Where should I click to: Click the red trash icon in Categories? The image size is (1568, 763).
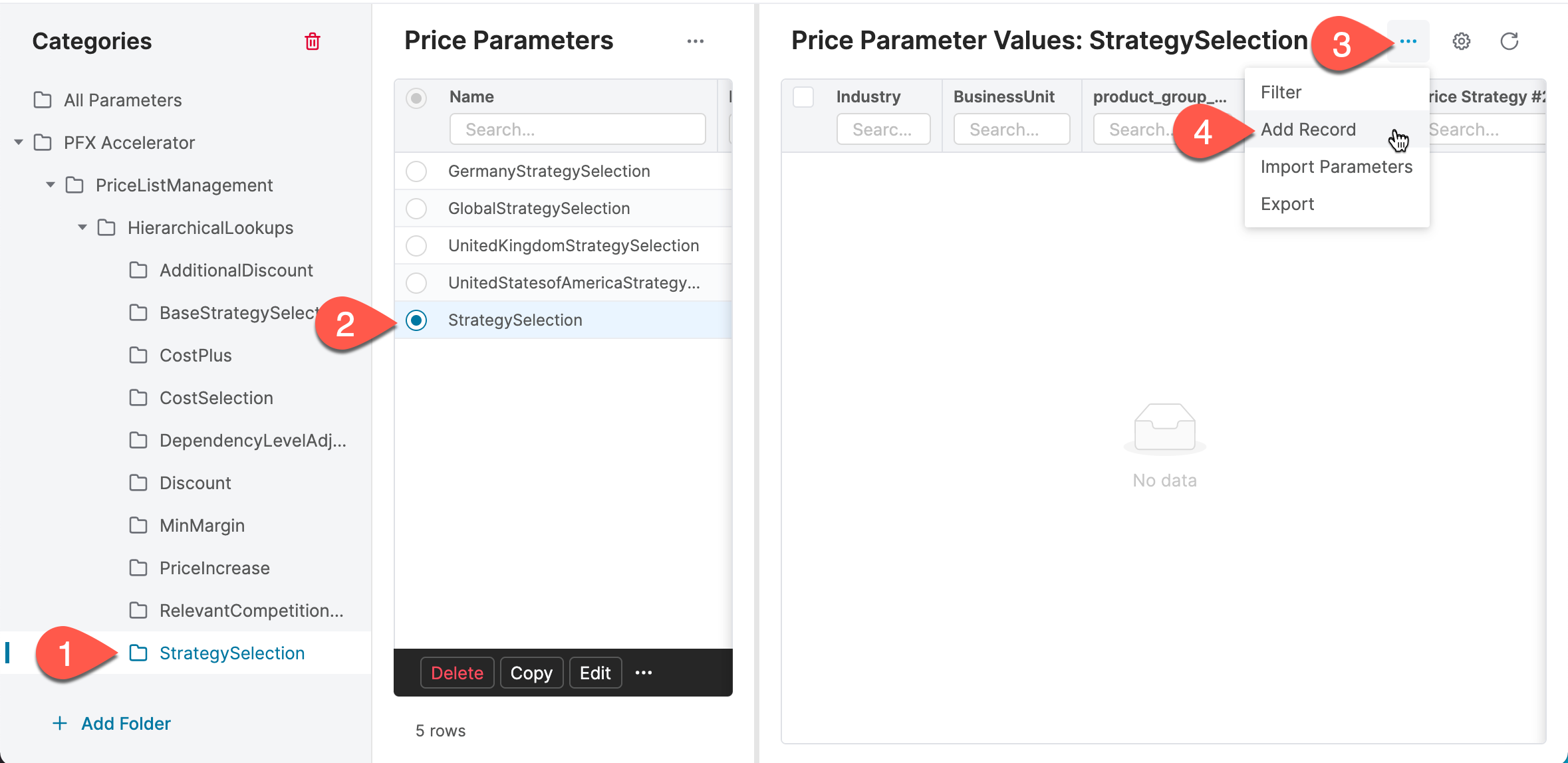coord(312,42)
